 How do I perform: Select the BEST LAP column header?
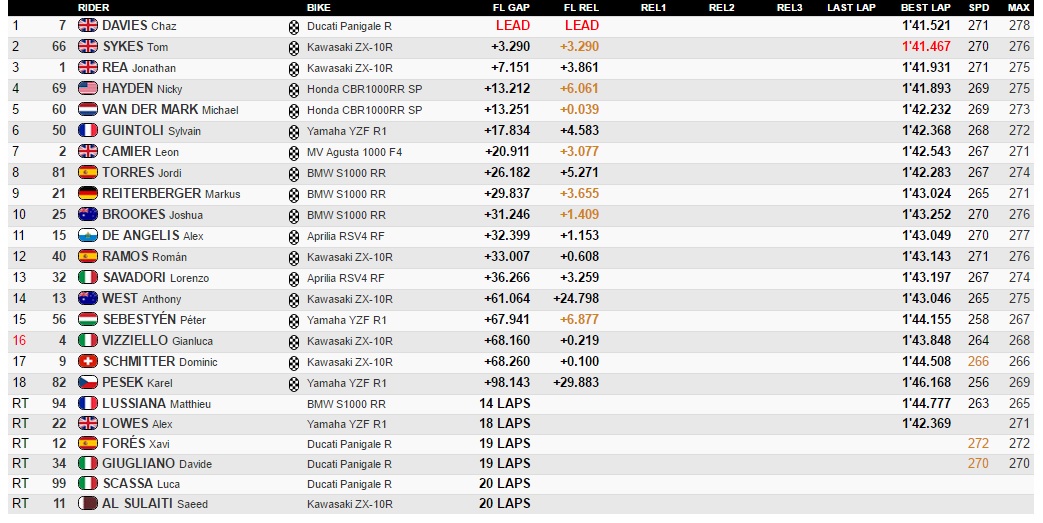click(924, 7)
